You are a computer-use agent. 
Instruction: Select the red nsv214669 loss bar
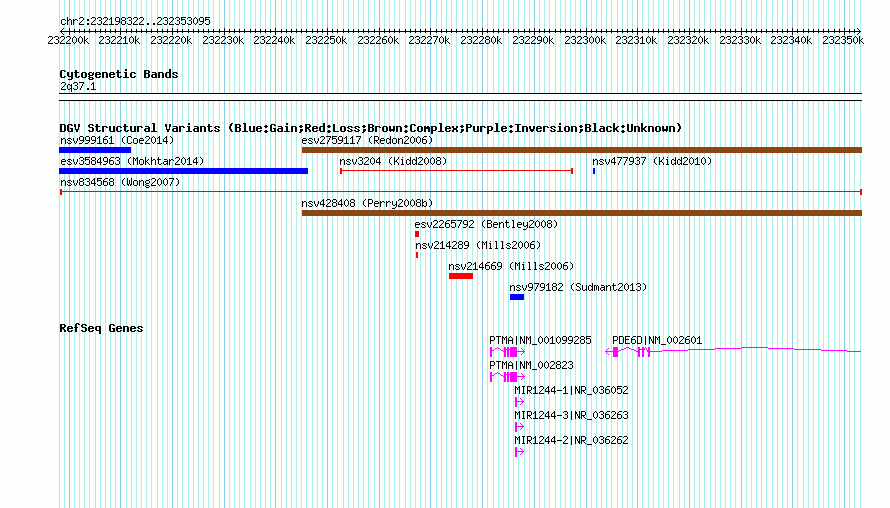(x=461, y=276)
